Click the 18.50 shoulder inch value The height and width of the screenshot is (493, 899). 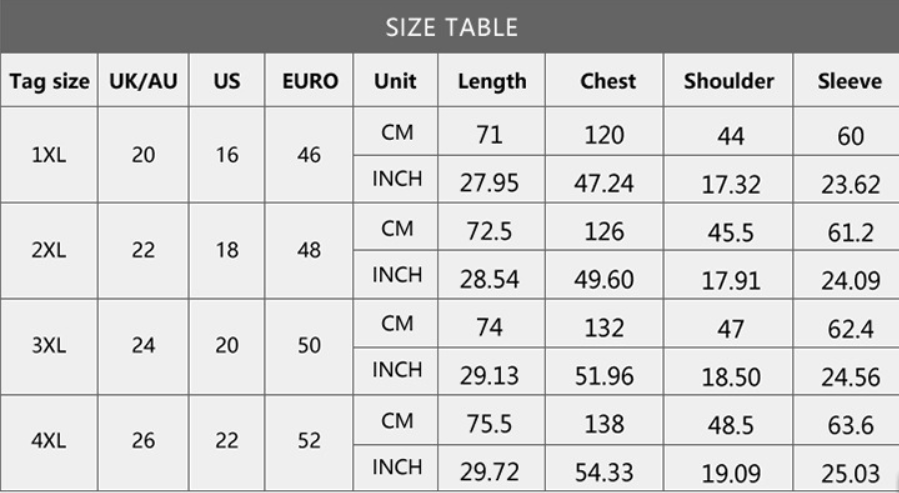(x=730, y=376)
